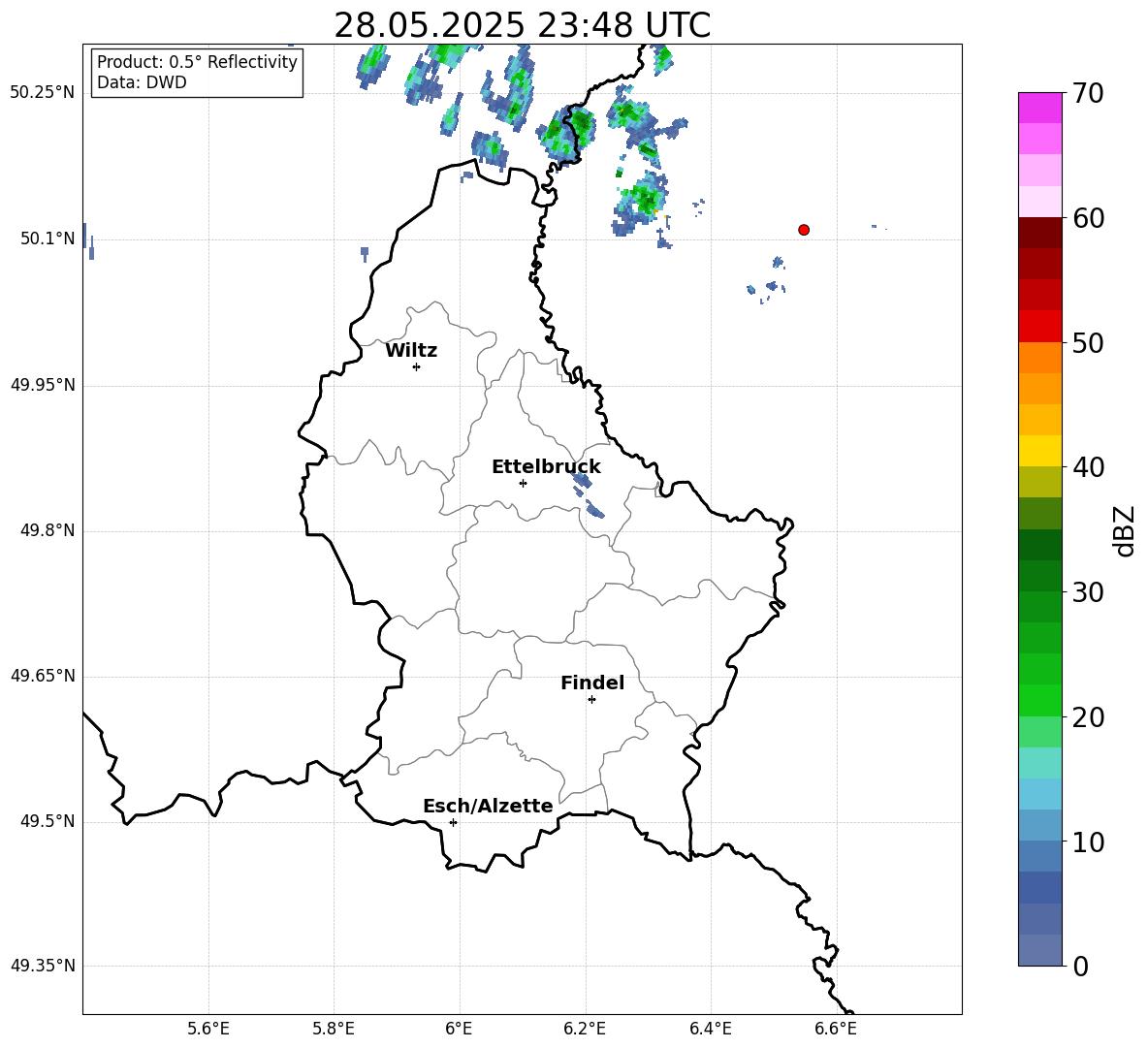
Task: Click the Findel station cross marker
Action: coord(591,700)
